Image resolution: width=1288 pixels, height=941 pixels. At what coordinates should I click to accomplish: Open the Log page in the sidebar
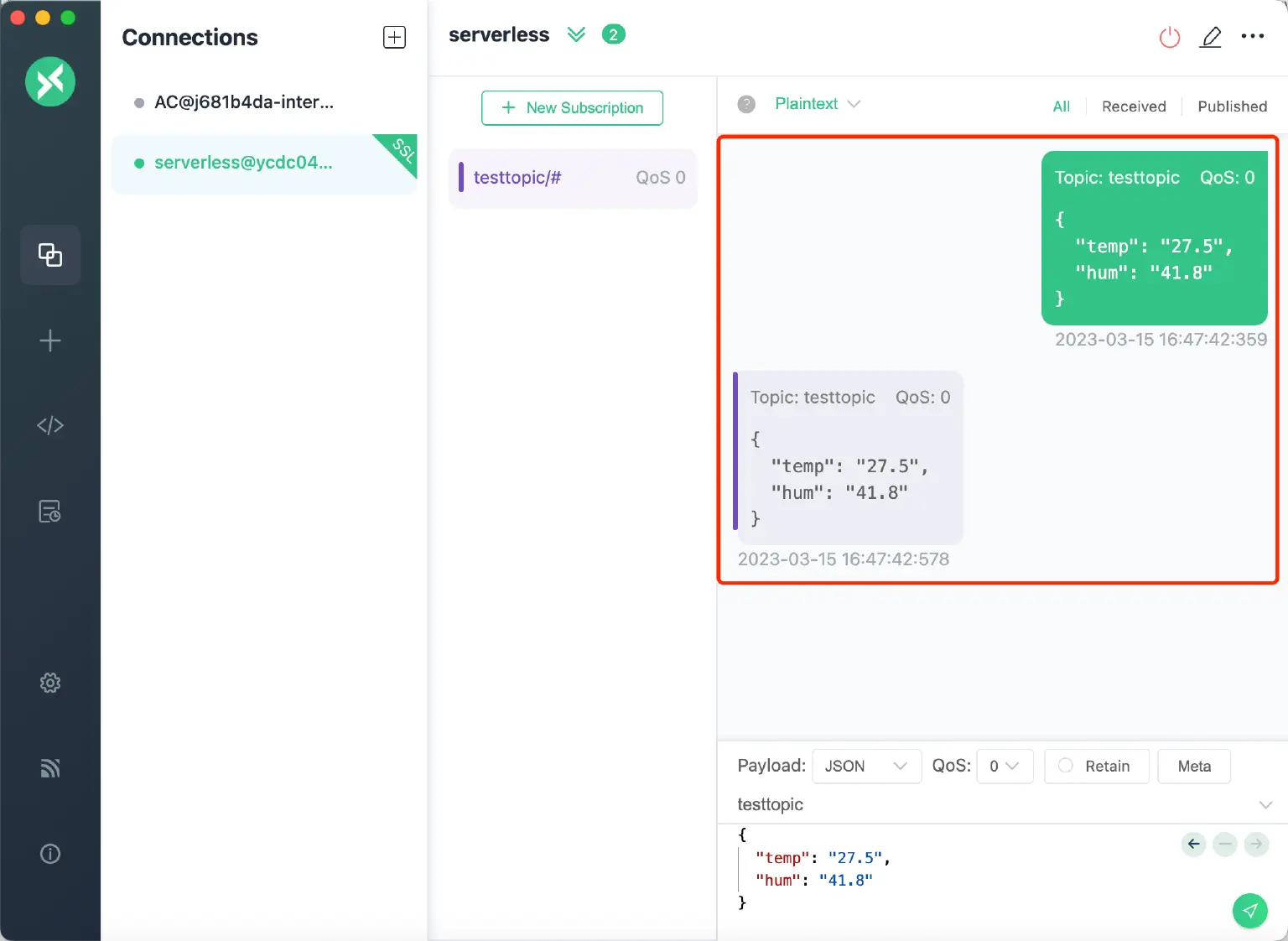(x=50, y=512)
